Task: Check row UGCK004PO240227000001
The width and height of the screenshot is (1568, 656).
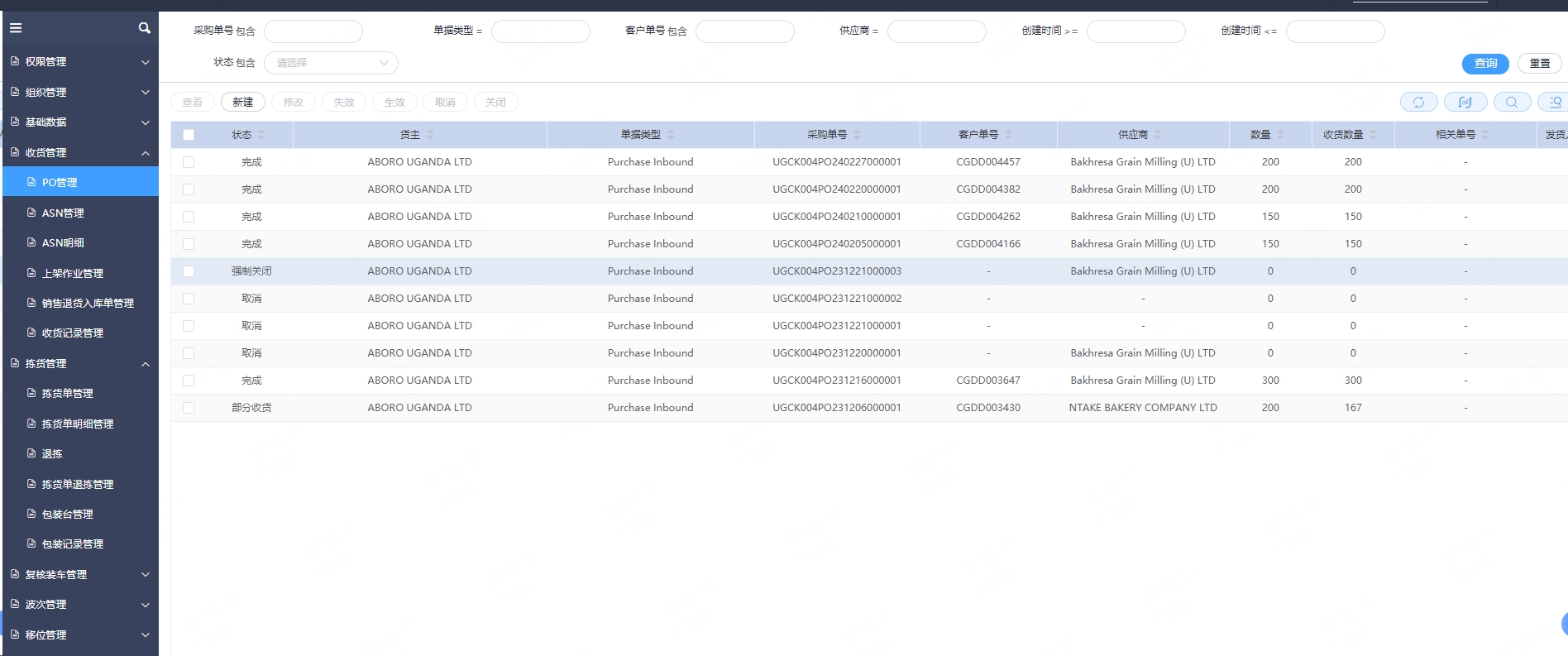Action: 189,162
